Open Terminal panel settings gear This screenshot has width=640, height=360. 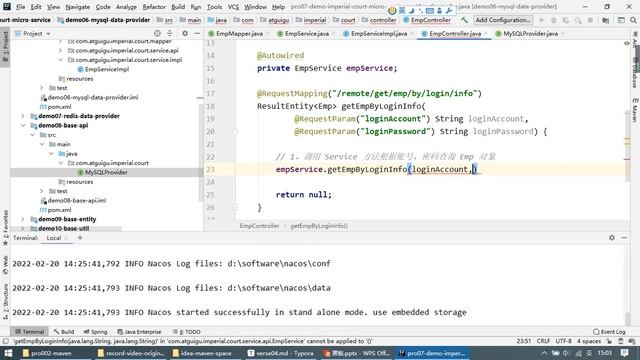(x=611, y=238)
